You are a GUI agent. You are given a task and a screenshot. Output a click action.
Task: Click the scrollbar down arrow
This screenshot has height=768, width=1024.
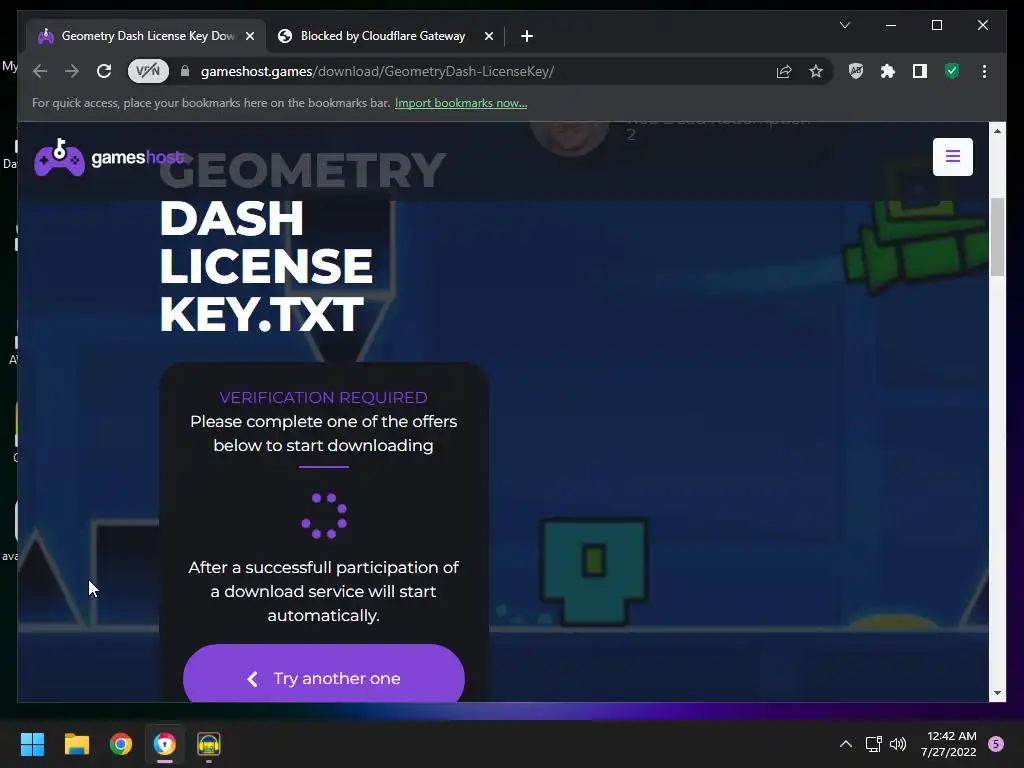[997, 693]
